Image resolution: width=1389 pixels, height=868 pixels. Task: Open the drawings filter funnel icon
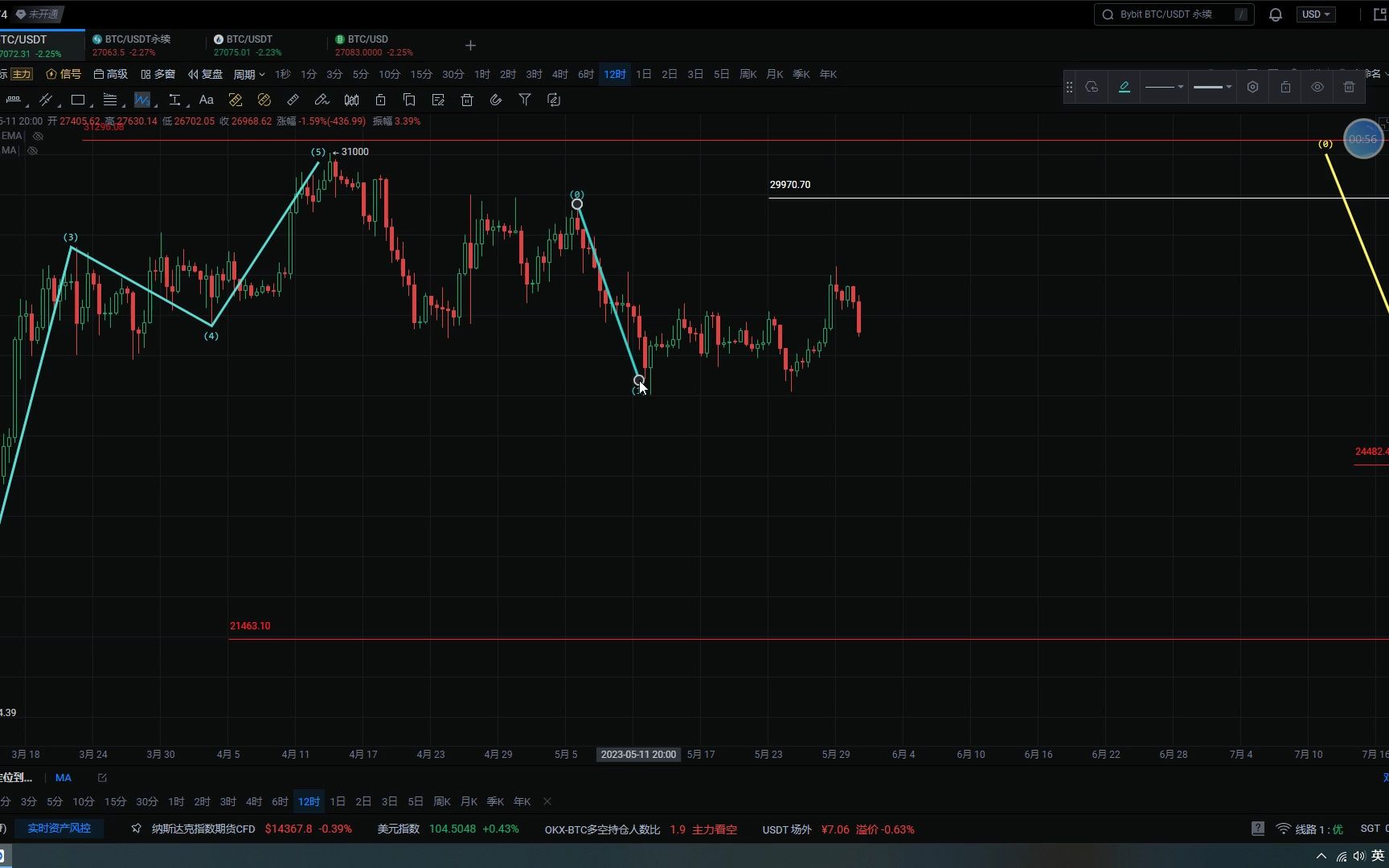pyautogui.click(x=525, y=100)
